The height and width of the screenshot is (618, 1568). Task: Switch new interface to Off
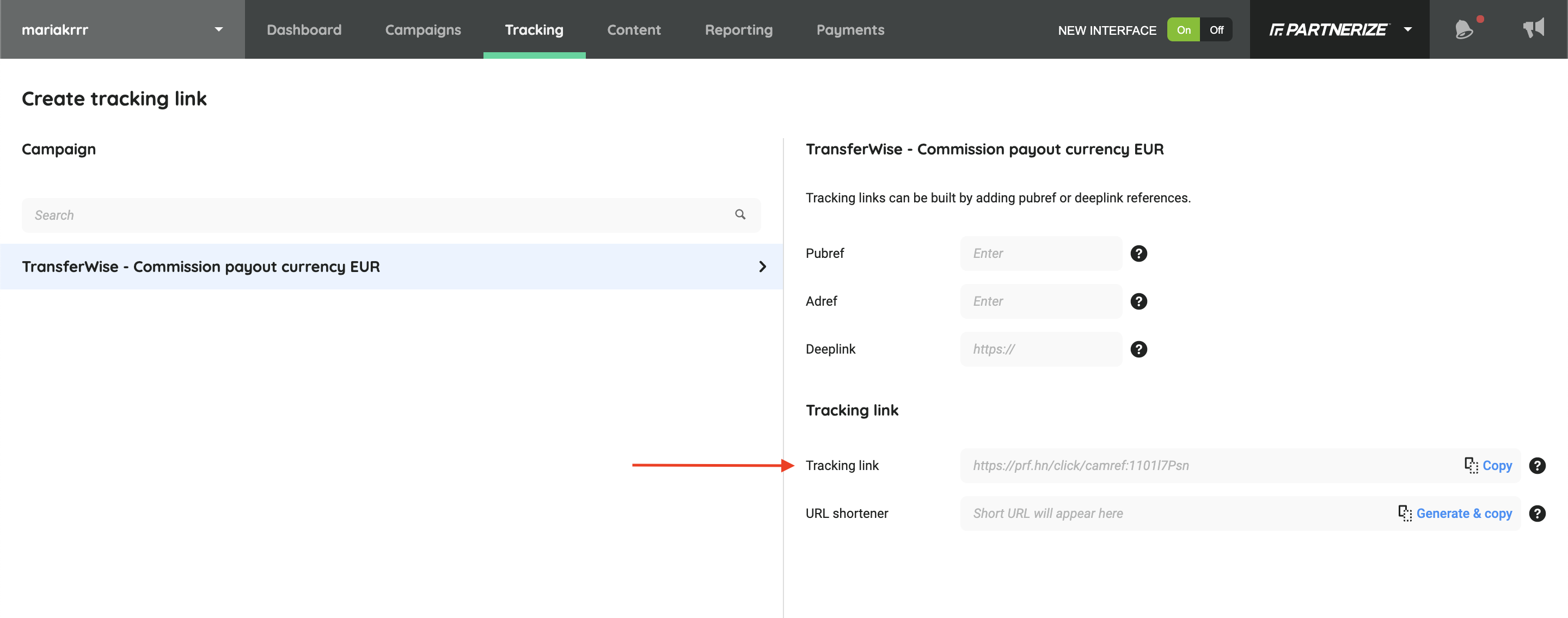(1216, 30)
